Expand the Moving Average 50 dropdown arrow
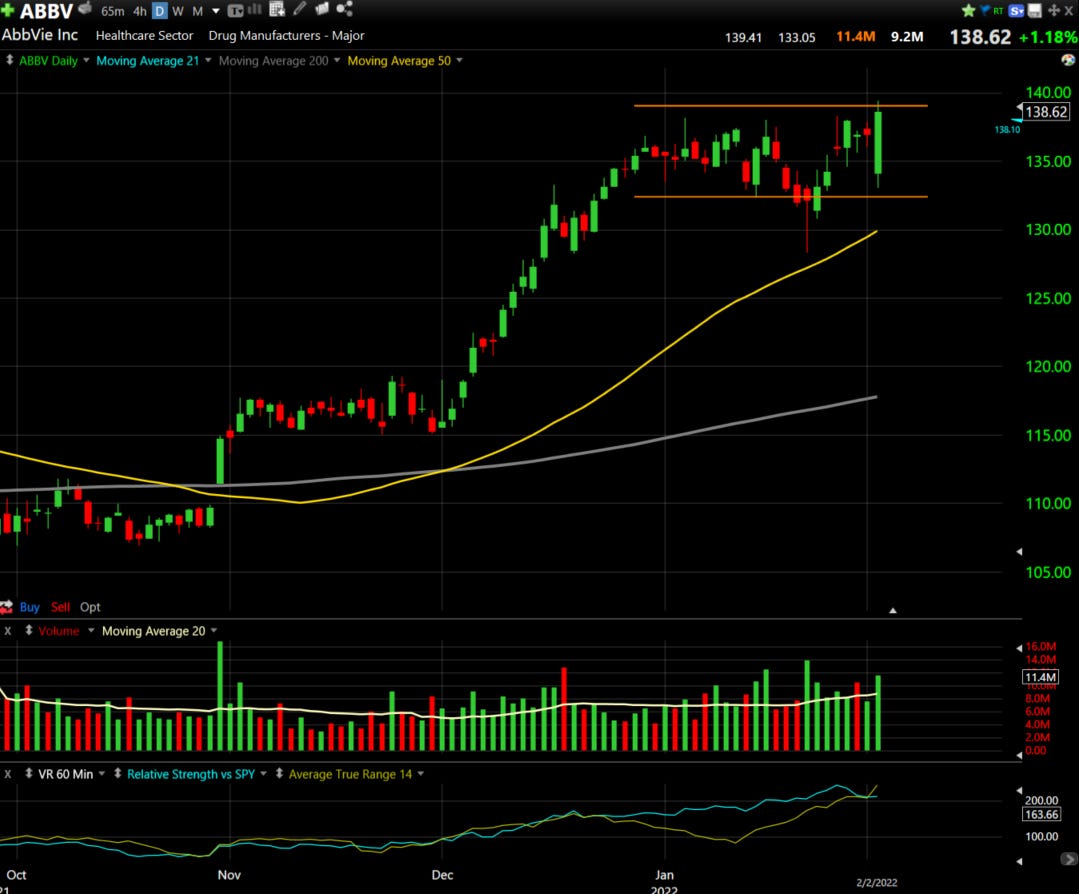 coord(459,61)
